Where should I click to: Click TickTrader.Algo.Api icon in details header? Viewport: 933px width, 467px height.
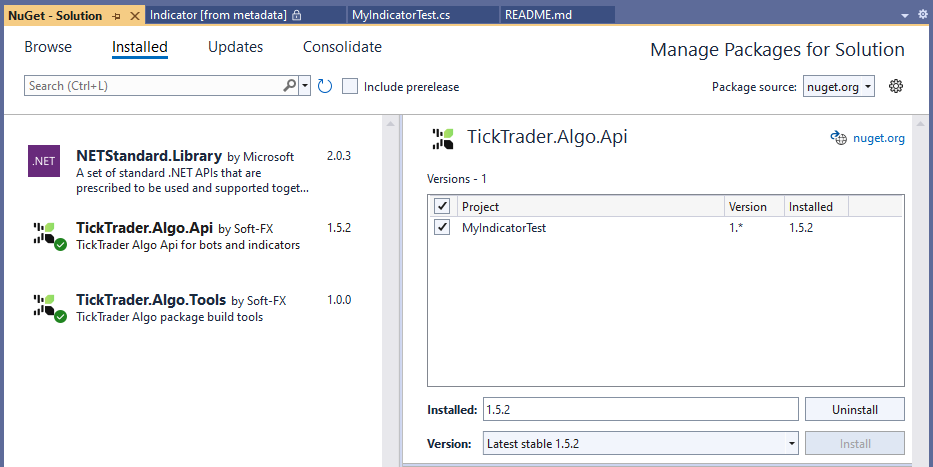point(443,138)
